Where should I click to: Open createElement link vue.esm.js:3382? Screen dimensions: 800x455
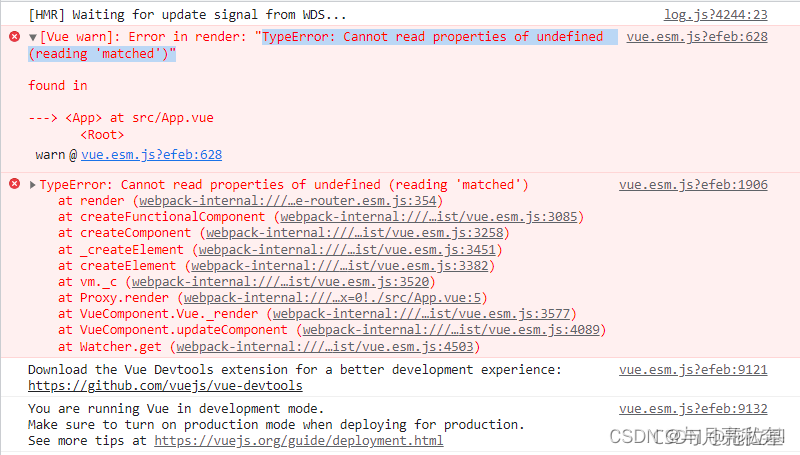pos(340,266)
